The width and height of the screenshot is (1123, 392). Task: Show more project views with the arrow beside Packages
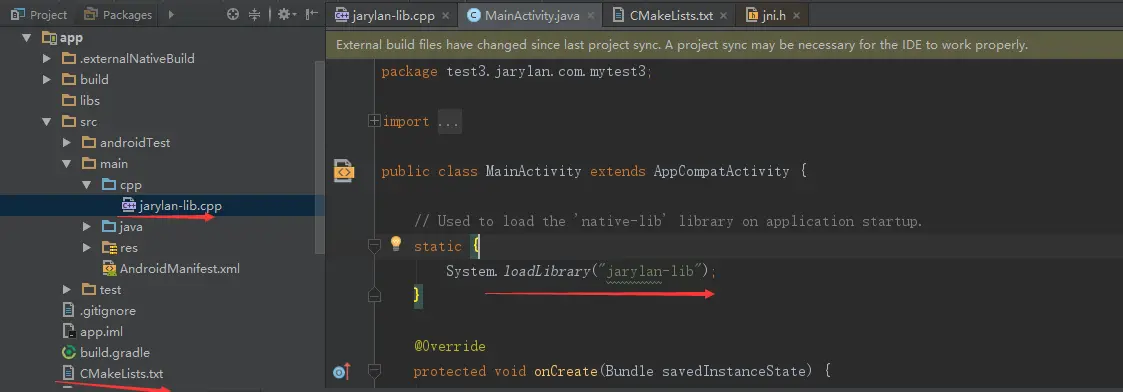(x=170, y=14)
